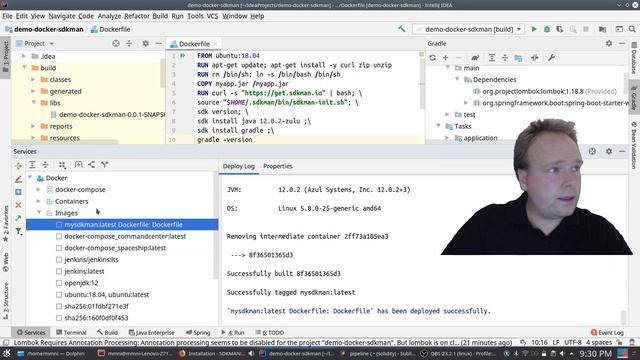Execute Gradle task elephant icon
The image size is (640, 360).
(x=475, y=58)
